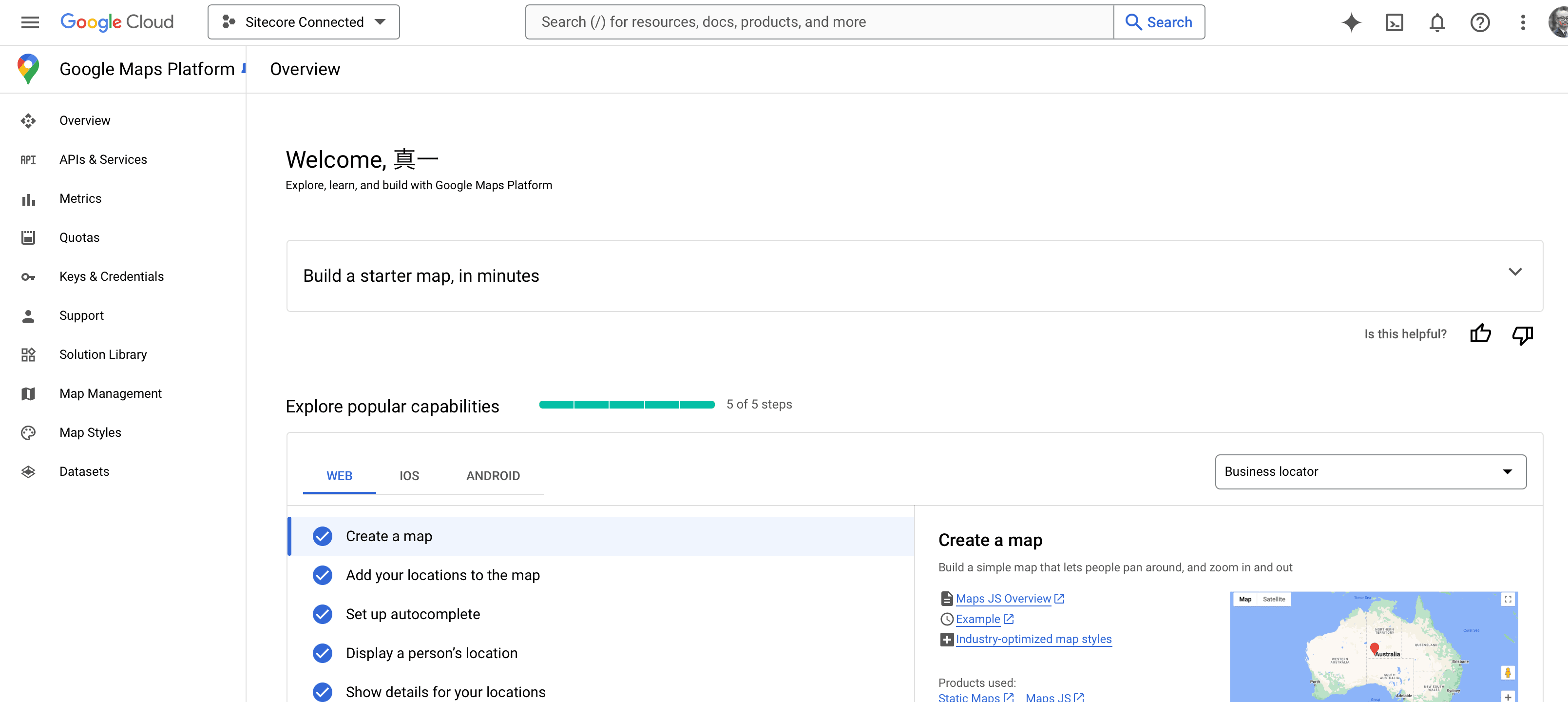Open the three-dot settings menu icon
Image resolution: width=1568 pixels, height=702 pixels.
point(1522,22)
